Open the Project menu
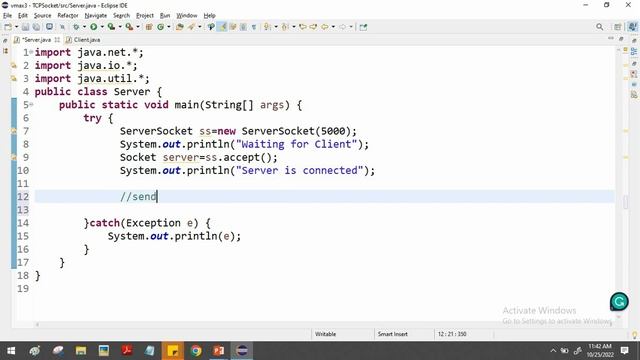 click(144, 16)
